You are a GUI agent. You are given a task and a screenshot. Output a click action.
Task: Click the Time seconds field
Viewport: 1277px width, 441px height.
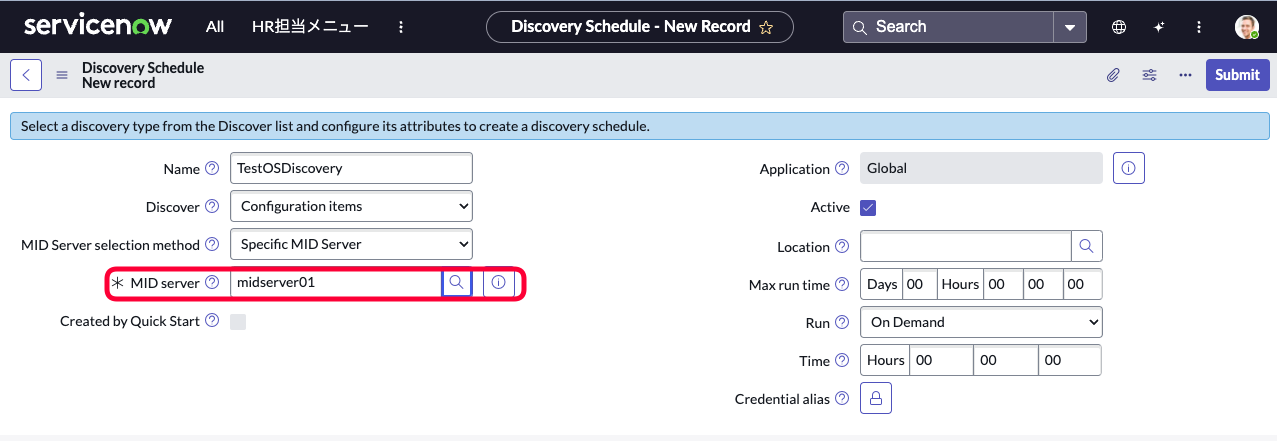click(x=1070, y=360)
